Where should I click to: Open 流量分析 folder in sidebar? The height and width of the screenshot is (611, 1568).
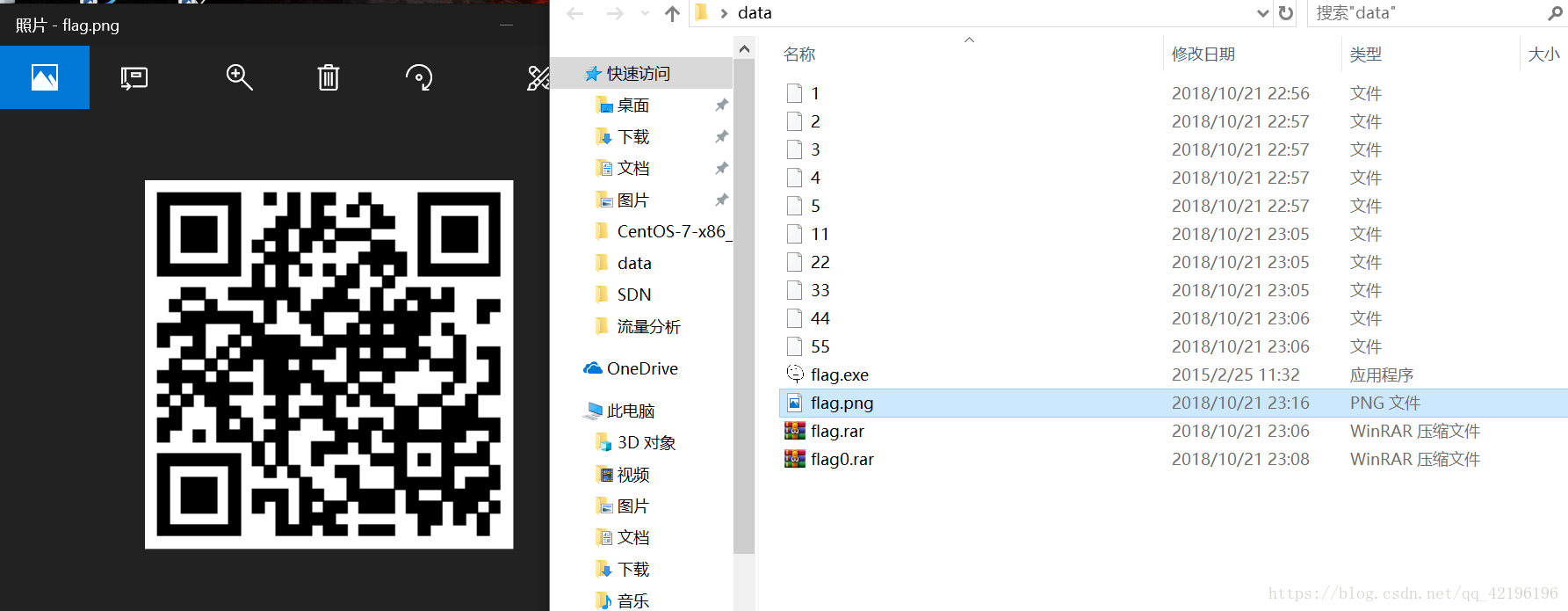click(649, 327)
